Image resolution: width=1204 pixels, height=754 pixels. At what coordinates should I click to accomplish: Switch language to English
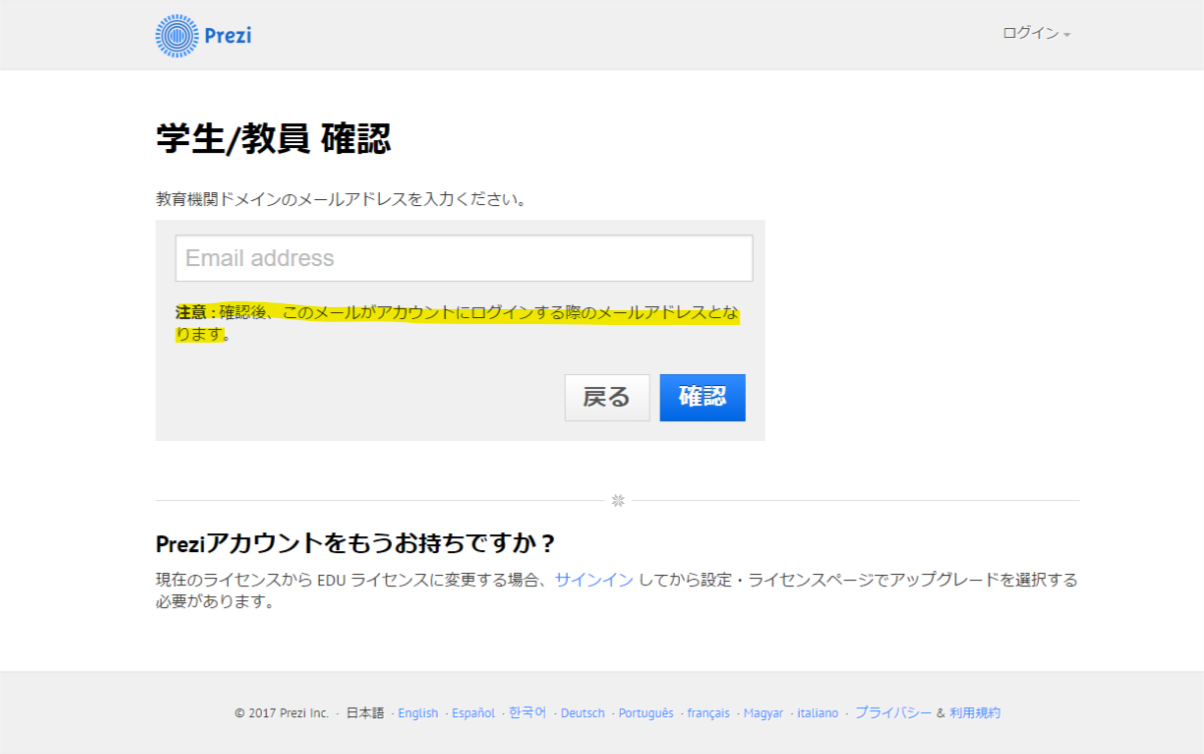[418, 713]
